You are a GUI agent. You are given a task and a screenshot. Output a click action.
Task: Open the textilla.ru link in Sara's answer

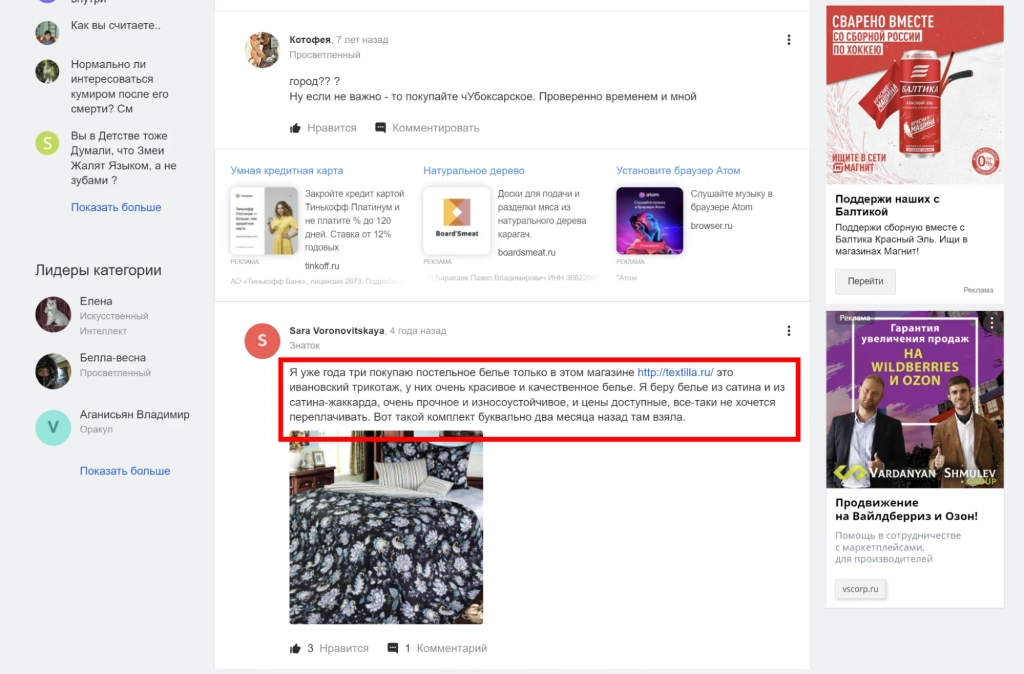tap(675, 372)
